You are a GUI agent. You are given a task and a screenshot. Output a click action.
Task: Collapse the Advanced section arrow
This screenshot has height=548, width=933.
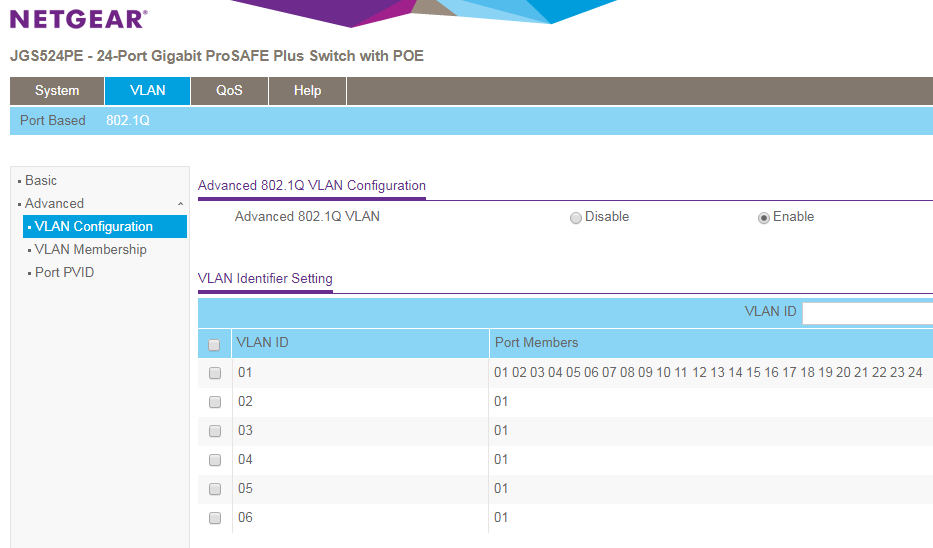coord(180,204)
